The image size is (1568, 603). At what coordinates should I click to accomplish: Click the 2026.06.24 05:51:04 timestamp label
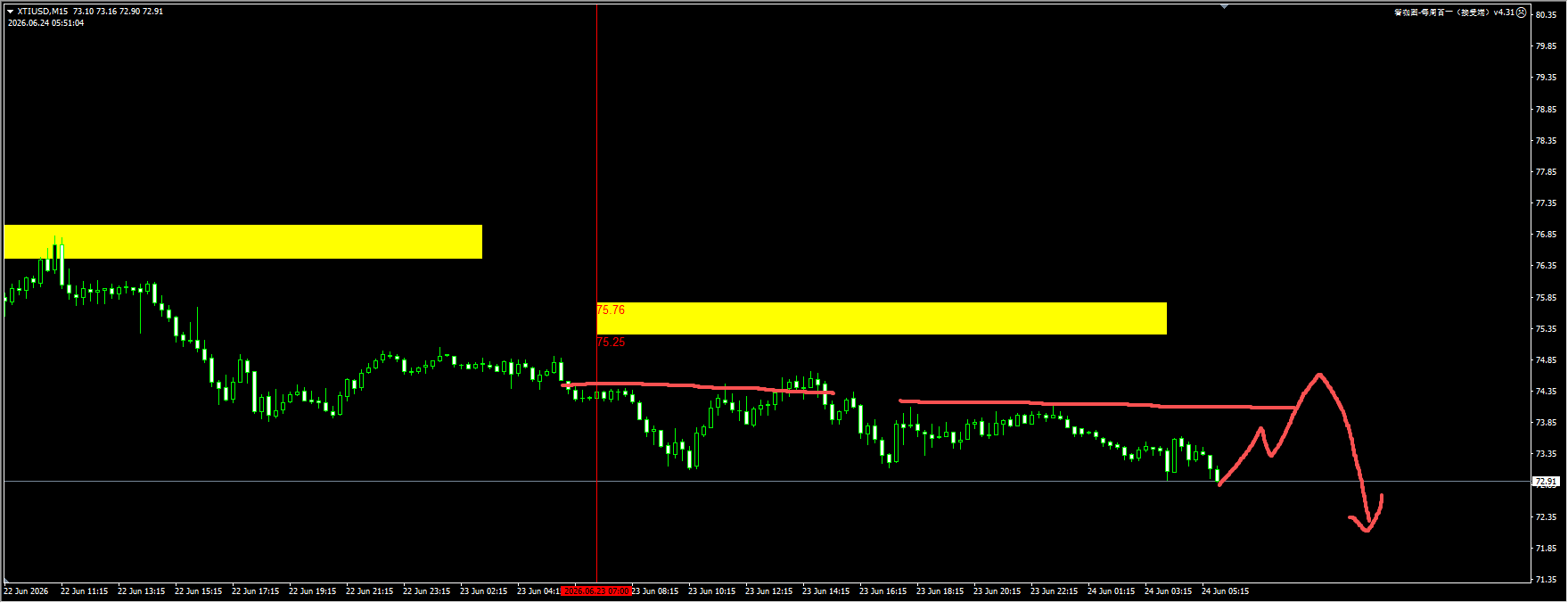[46, 23]
